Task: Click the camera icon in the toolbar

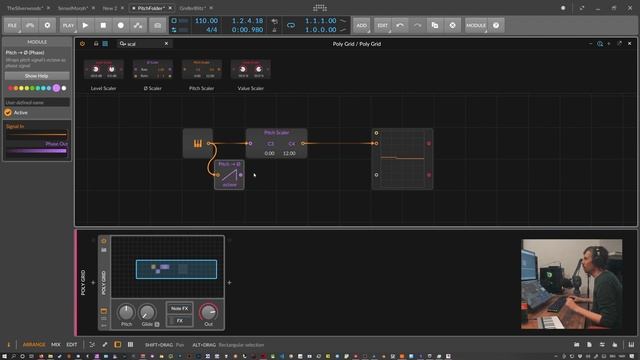Action: (x=158, y=25)
